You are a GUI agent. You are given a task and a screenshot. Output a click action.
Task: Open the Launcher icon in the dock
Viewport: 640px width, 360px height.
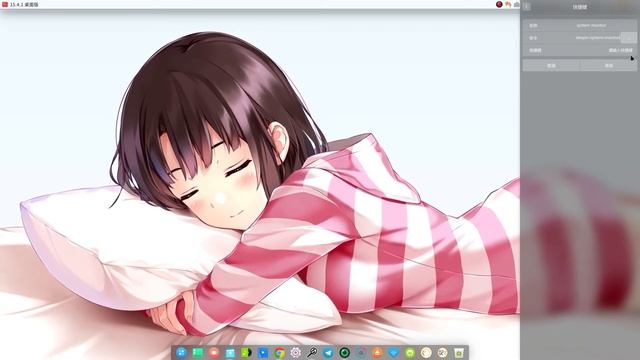pos(181,353)
